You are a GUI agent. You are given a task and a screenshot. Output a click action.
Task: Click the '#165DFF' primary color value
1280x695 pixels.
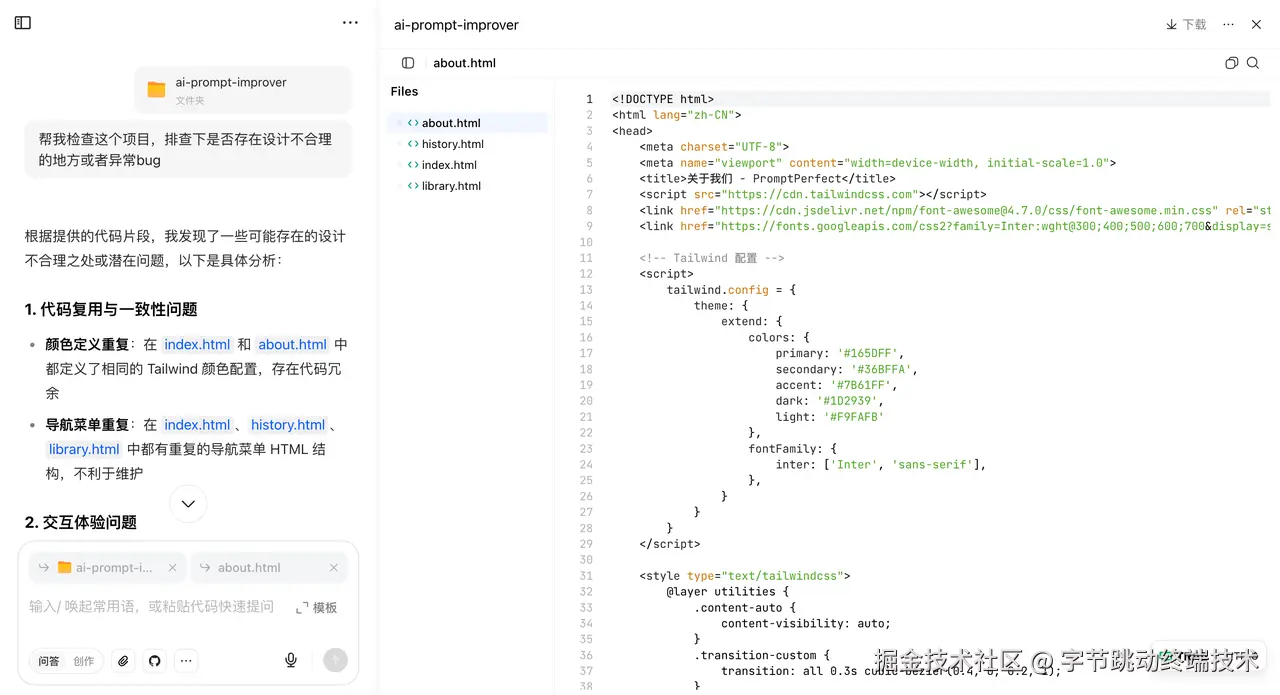(x=870, y=353)
